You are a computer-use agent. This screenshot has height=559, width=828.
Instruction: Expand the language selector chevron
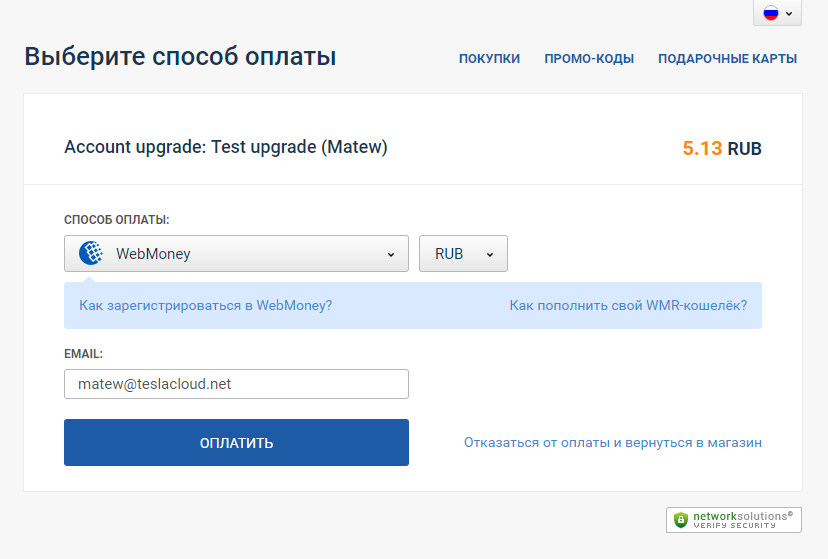point(789,14)
